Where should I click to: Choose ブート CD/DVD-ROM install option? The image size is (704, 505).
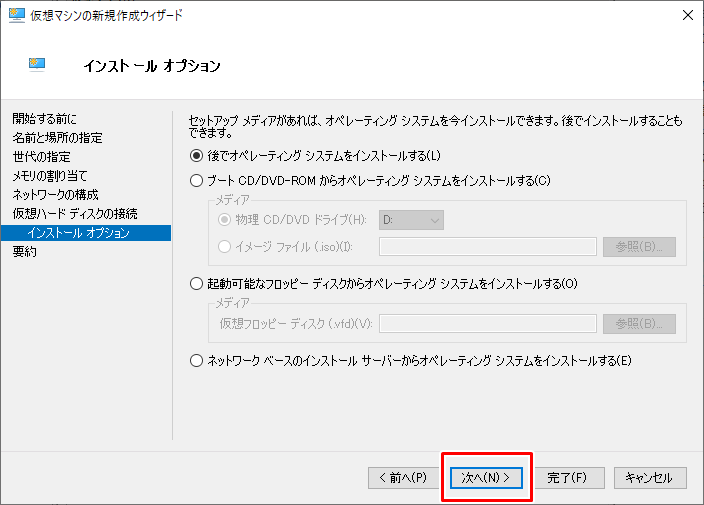click(196, 181)
